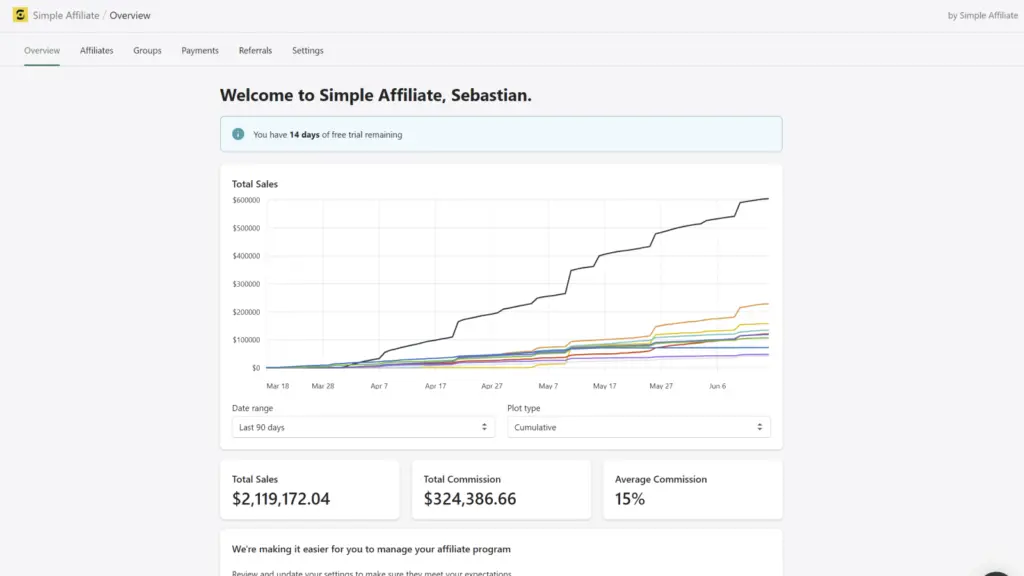Switch to the Affiliates tab
This screenshot has width=1024, height=576.
tap(97, 50)
